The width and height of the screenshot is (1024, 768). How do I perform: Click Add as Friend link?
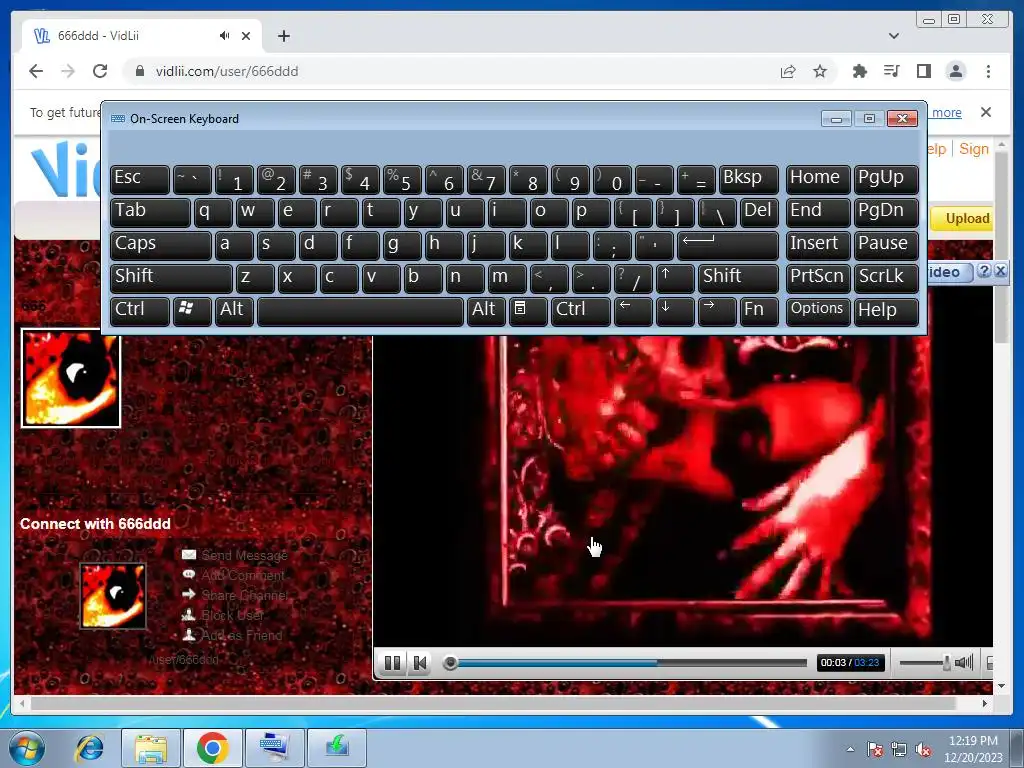(242, 635)
